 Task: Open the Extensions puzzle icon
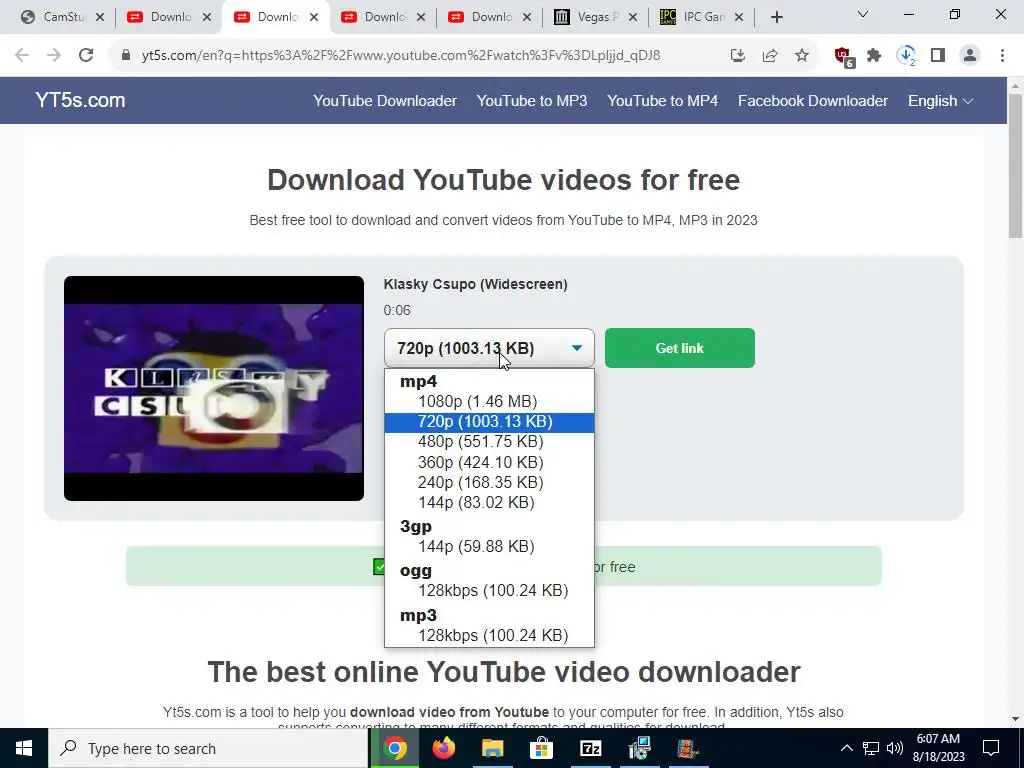[874, 56]
